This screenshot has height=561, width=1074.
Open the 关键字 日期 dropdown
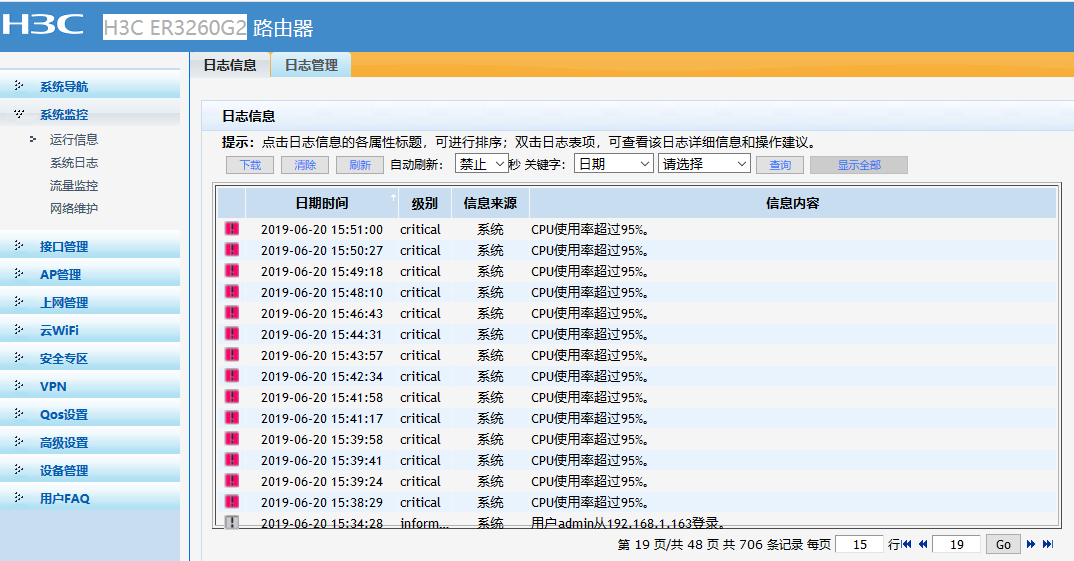[x=614, y=164]
